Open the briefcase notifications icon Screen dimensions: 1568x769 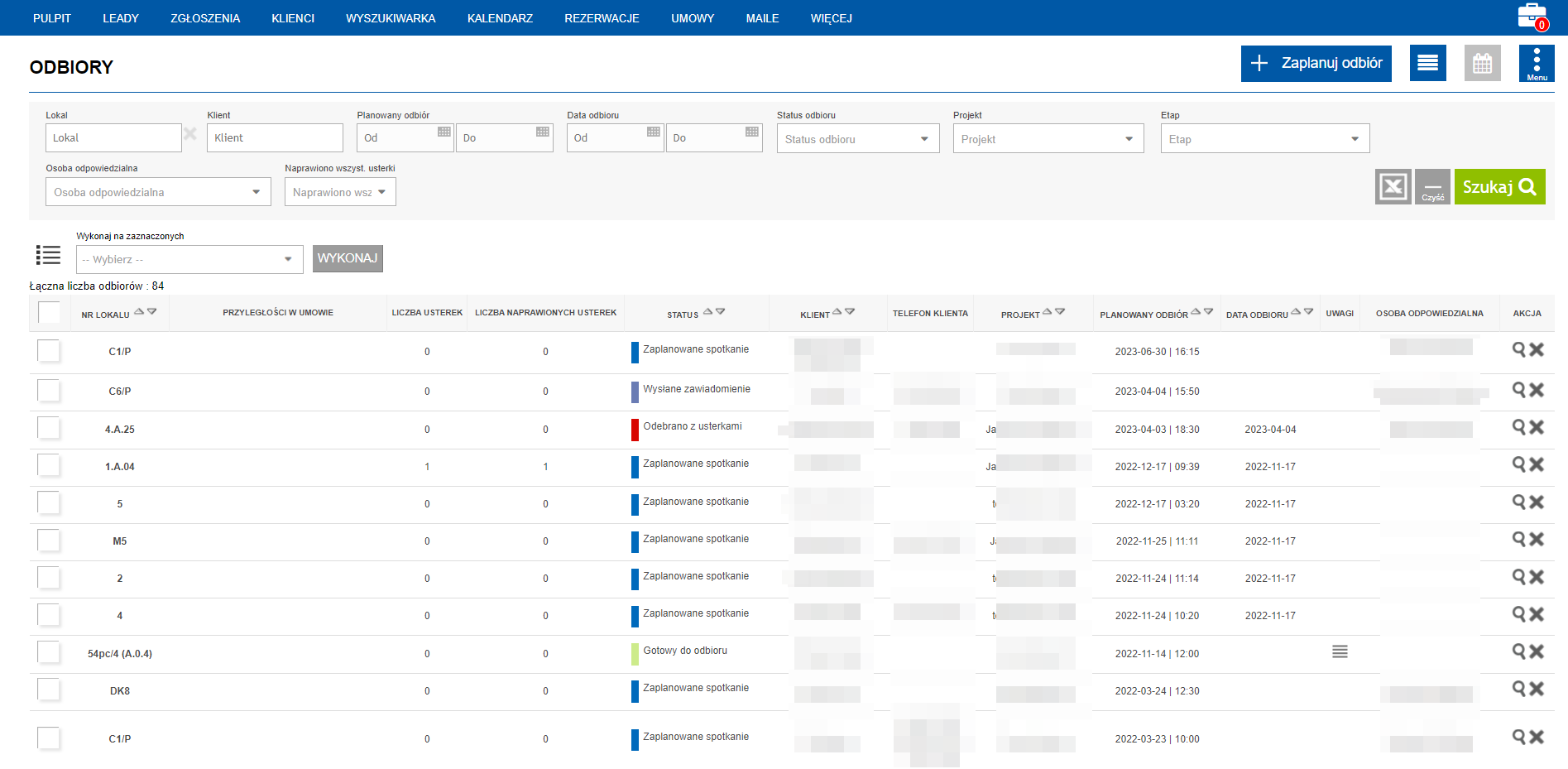1532,17
